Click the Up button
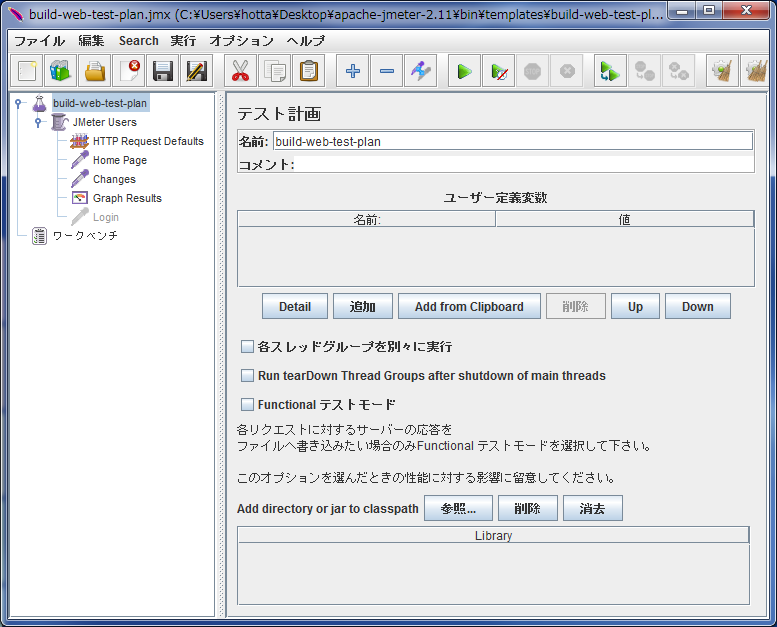Image resolution: width=777 pixels, height=627 pixels. point(635,306)
